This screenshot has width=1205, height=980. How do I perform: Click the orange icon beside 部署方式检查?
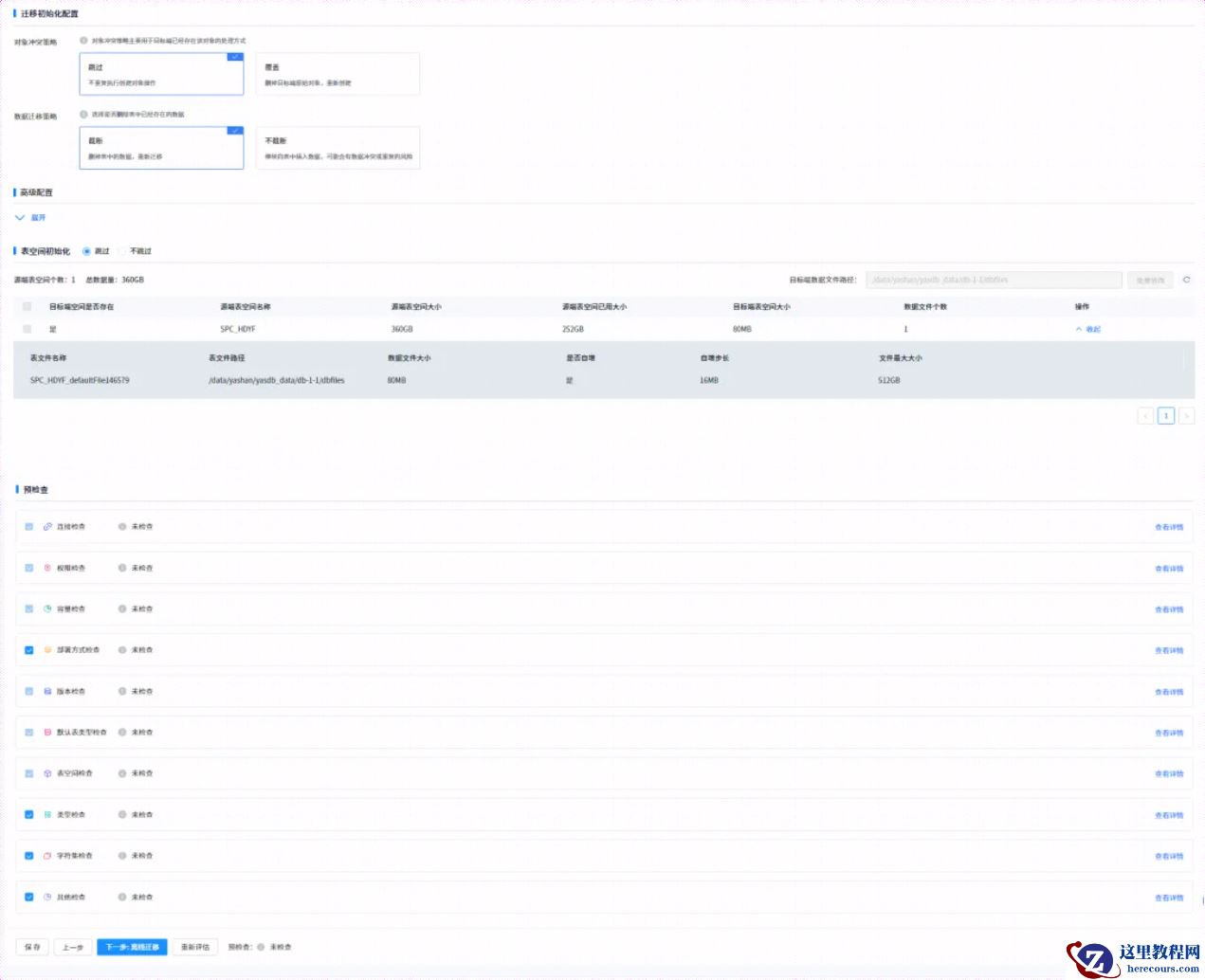[47, 650]
